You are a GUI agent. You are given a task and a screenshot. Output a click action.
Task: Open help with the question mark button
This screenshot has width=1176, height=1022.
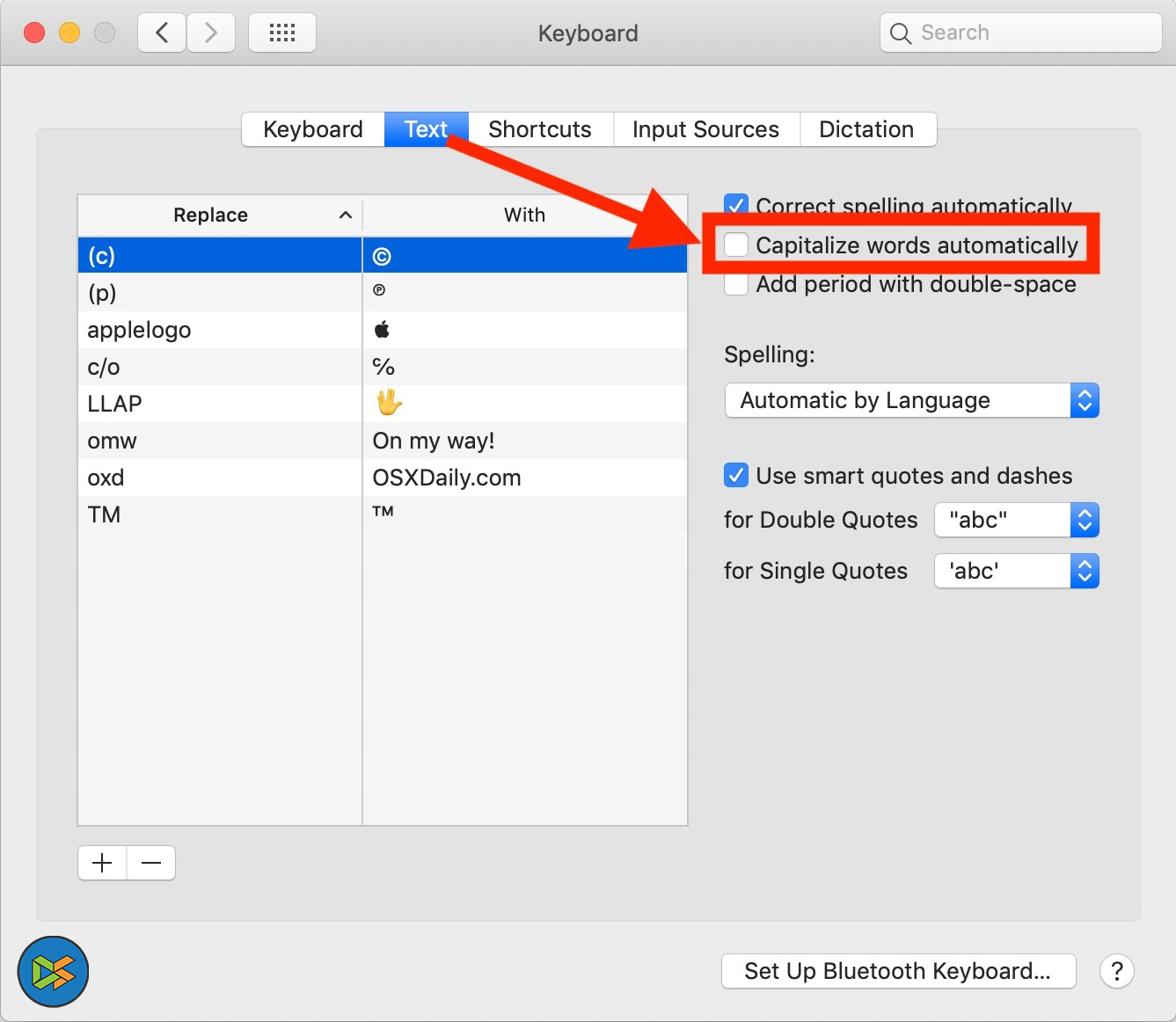point(1117,971)
